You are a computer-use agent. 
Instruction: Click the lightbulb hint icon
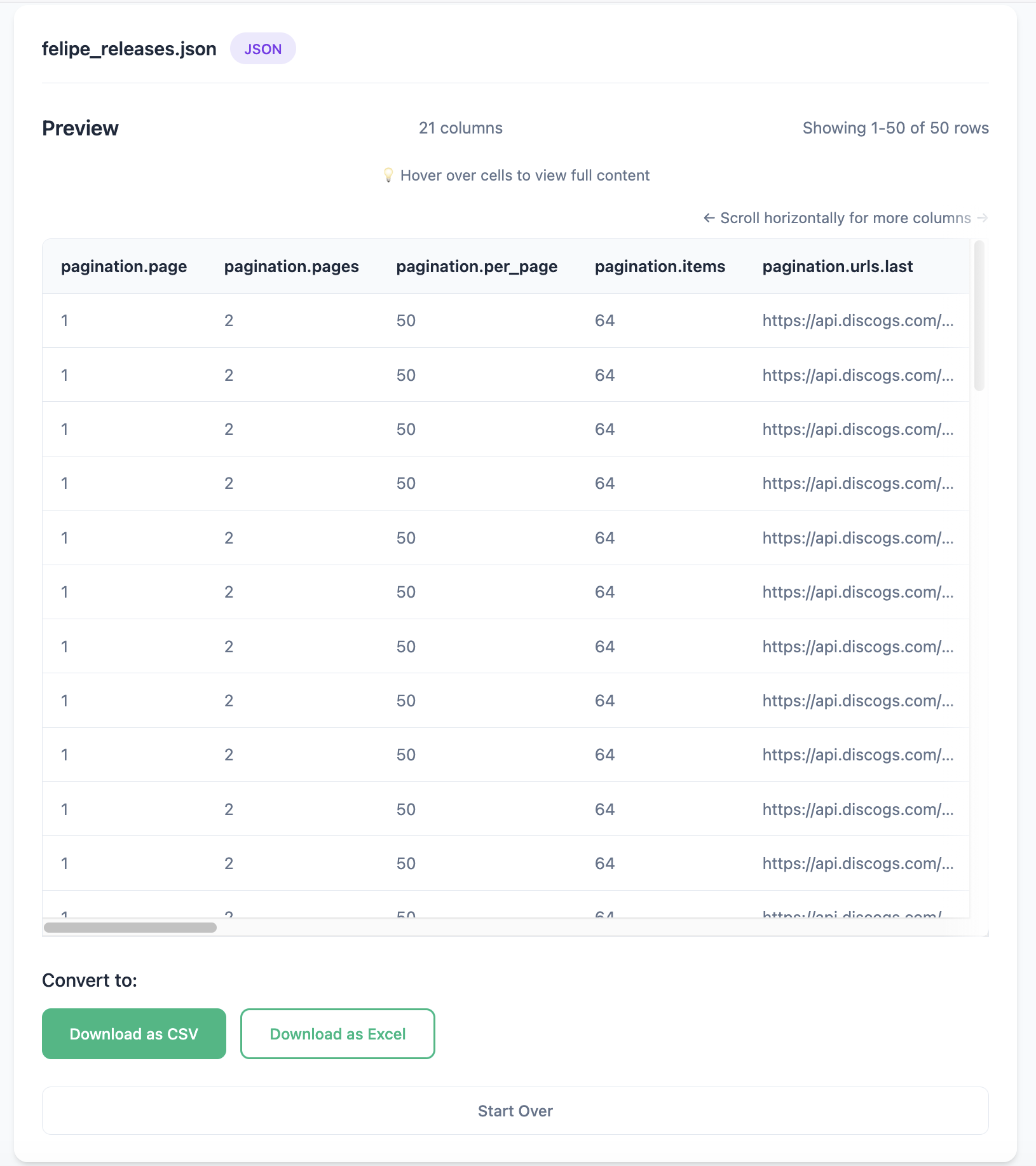tap(388, 175)
